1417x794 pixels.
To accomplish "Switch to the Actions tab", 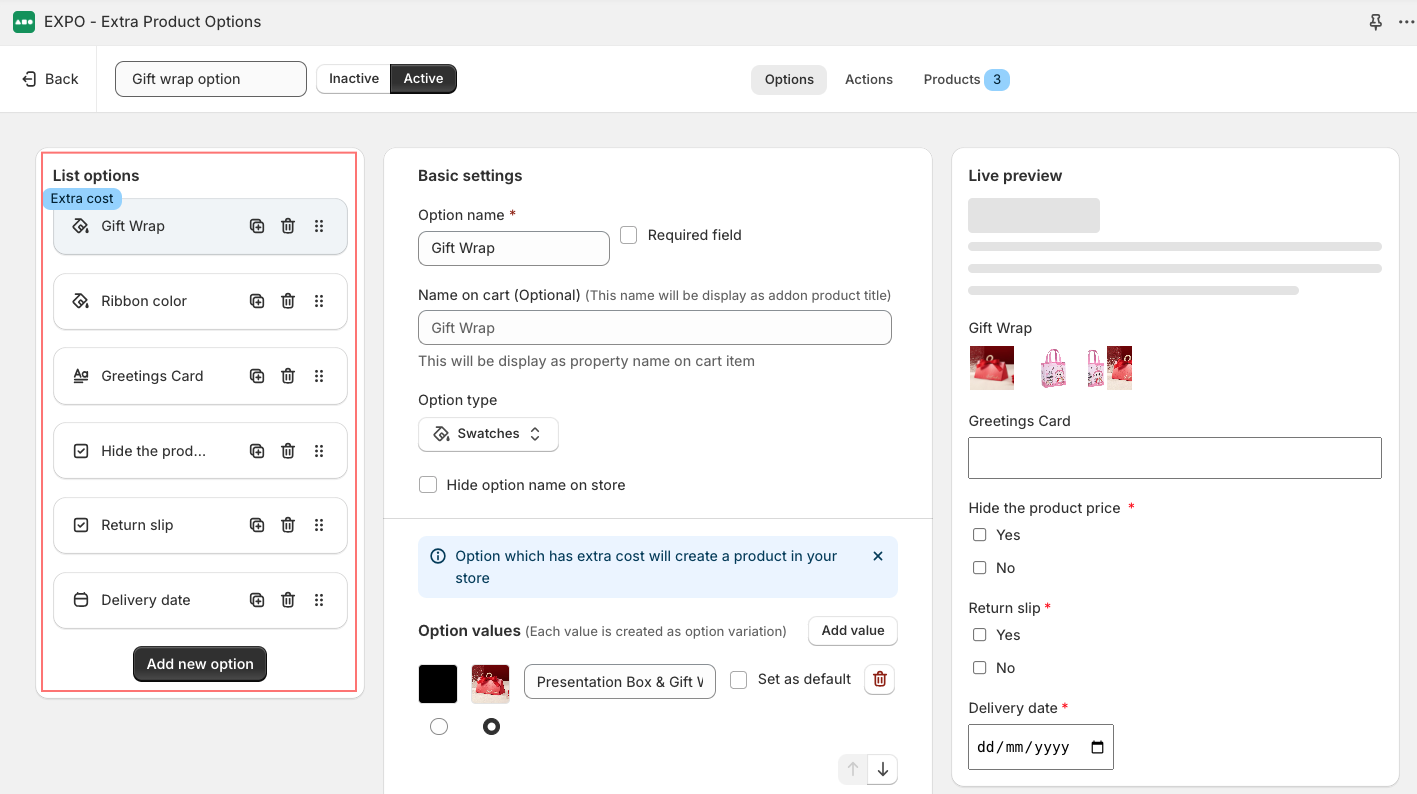I will point(869,80).
